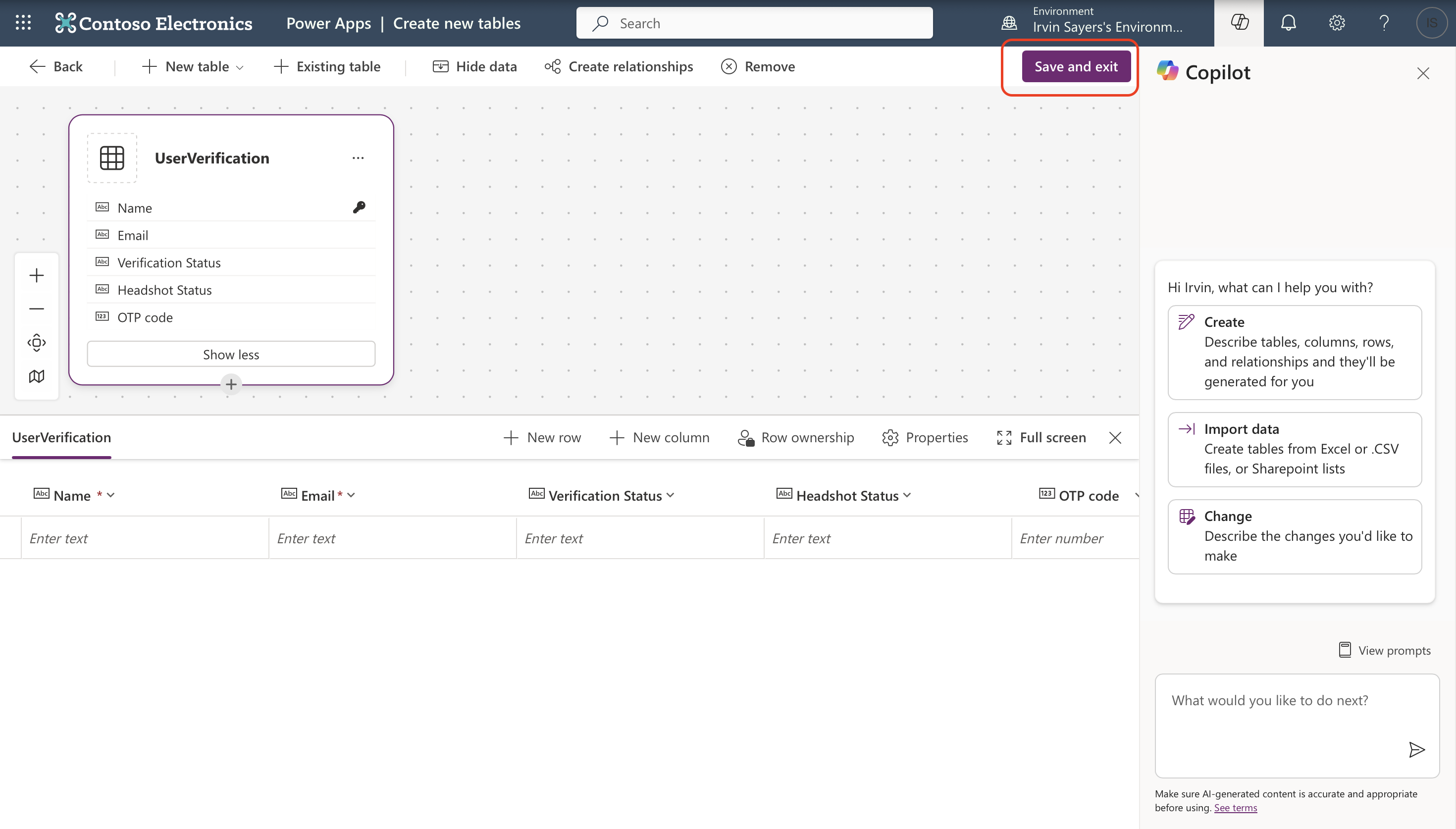
Task: Open the UserVerification card ellipsis menu
Action: pos(358,157)
